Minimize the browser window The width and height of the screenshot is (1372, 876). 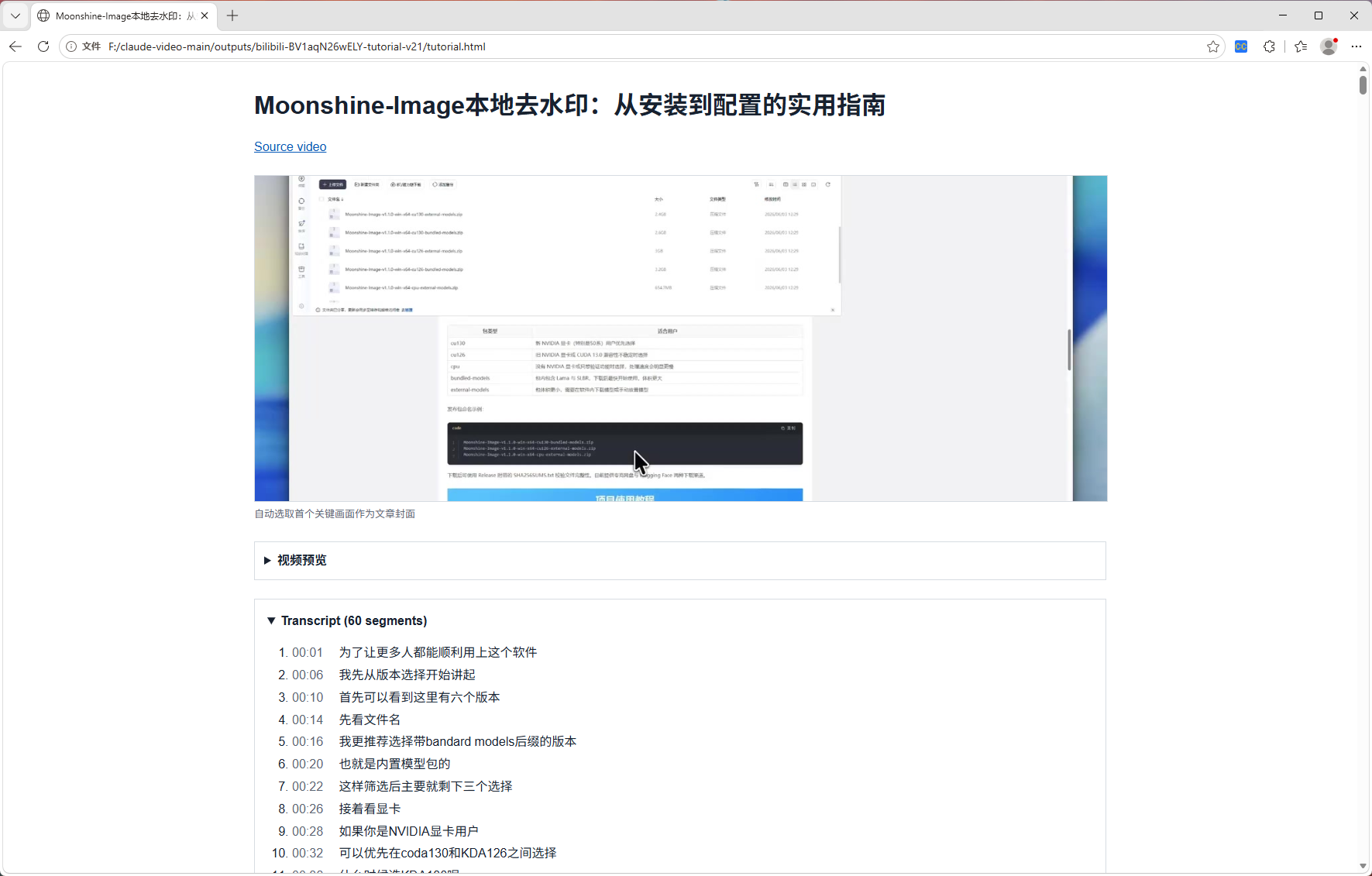(x=1283, y=15)
